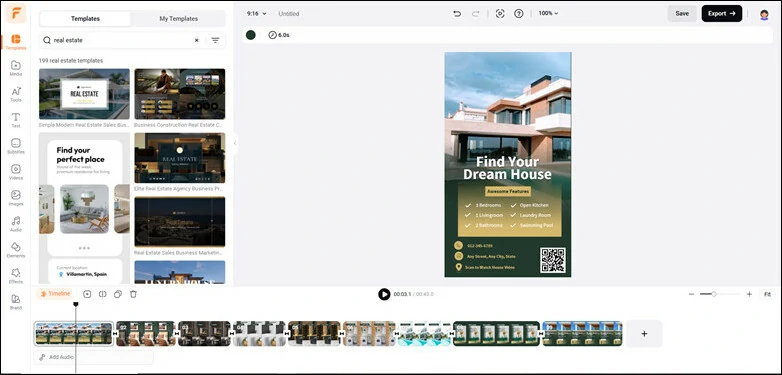Screen dimensions: 782x375
Task: Open the template filter options icon
Action: [215, 40]
